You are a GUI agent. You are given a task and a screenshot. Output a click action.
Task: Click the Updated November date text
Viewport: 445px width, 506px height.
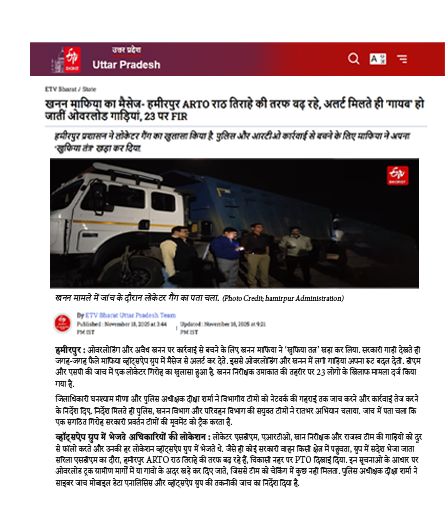[x=223, y=328]
